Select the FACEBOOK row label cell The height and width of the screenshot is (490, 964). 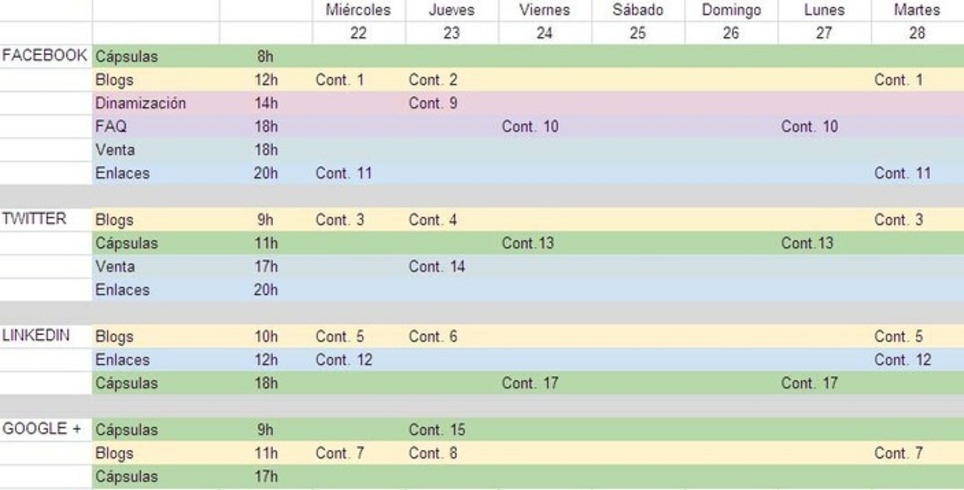(x=46, y=56)
